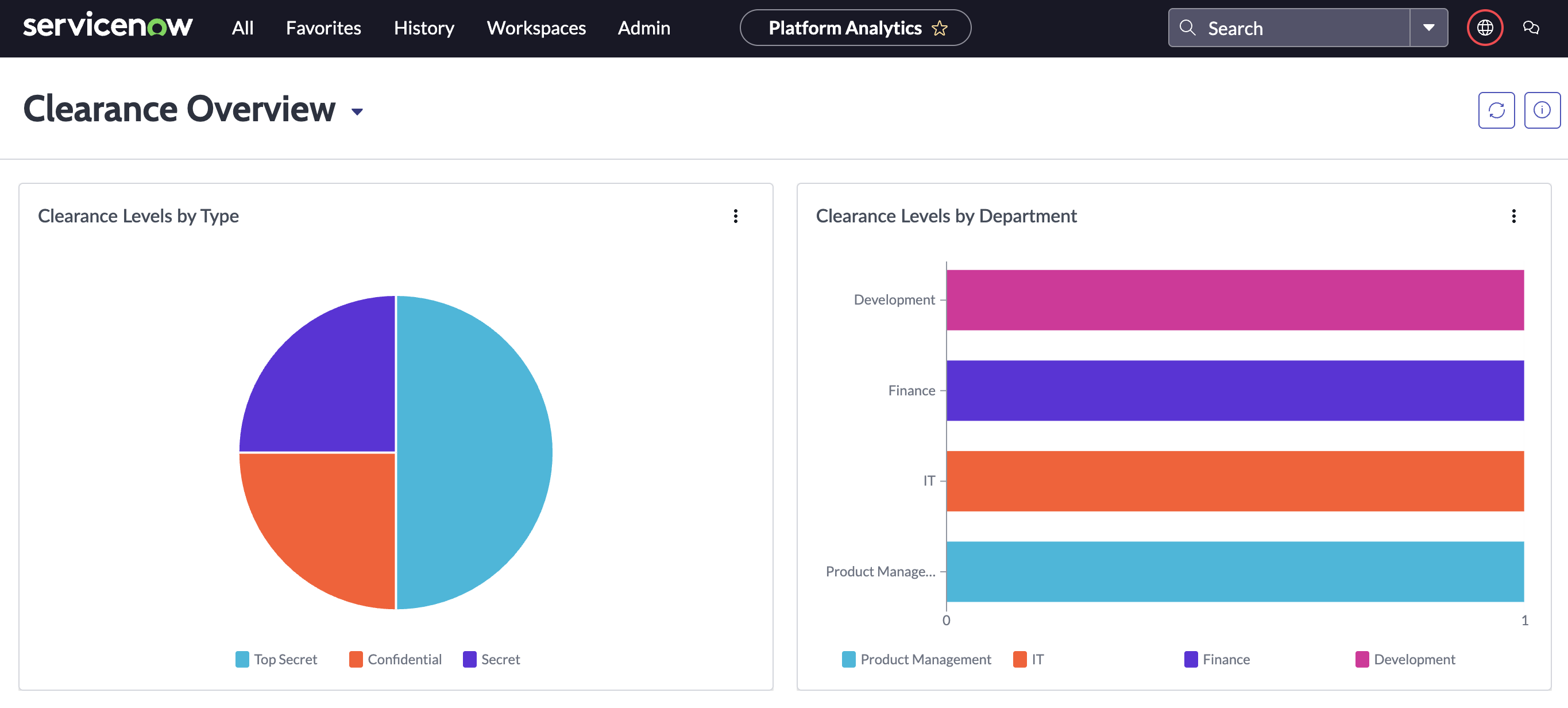Open options menu on Clearance Levels by Department
The height and width of the screenshot is (708, 1568).
[x=1514, y=216]
